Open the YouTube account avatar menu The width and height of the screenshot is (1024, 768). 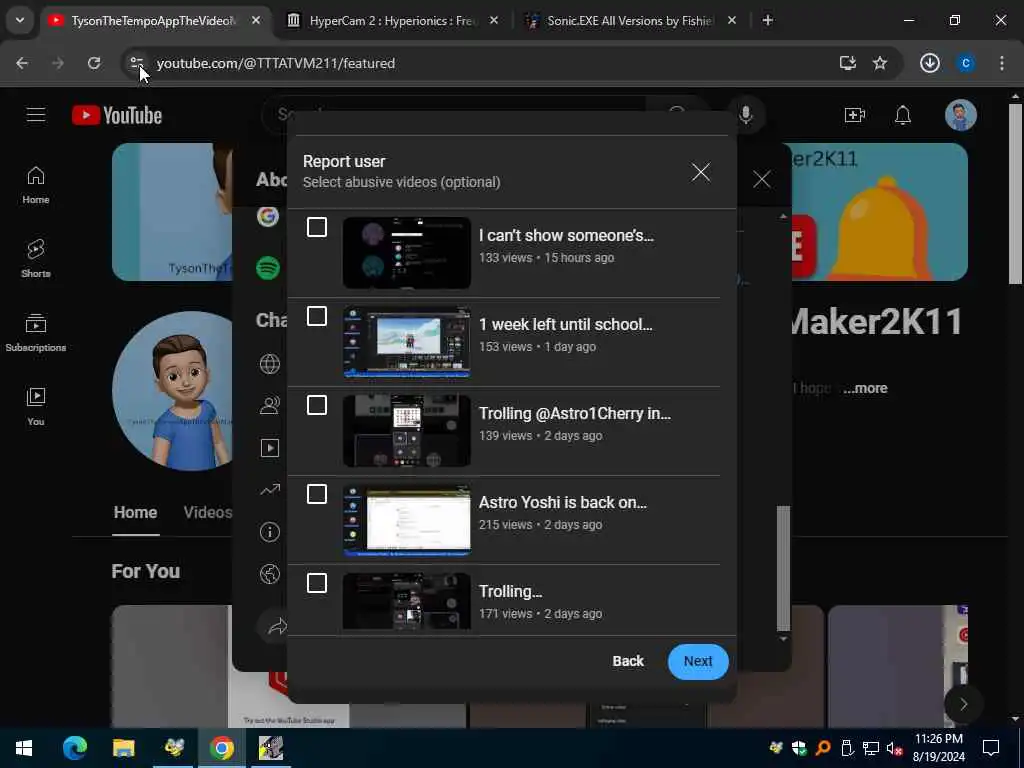(961, 116)
